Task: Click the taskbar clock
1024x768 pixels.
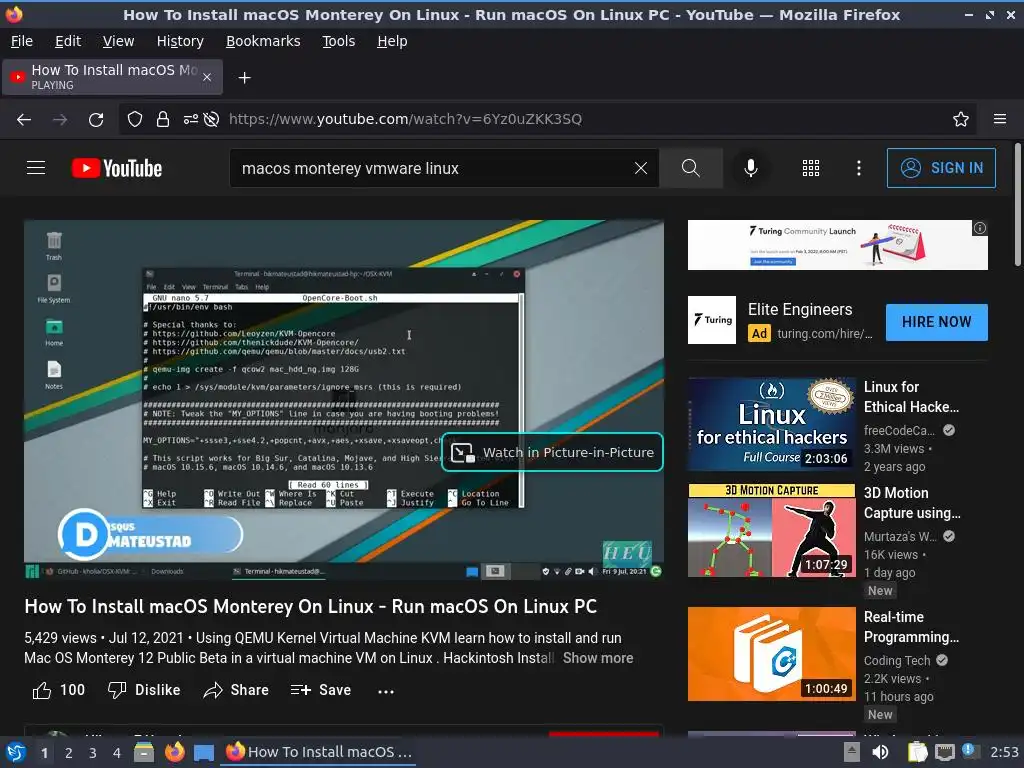Action: pos(1004,752)
